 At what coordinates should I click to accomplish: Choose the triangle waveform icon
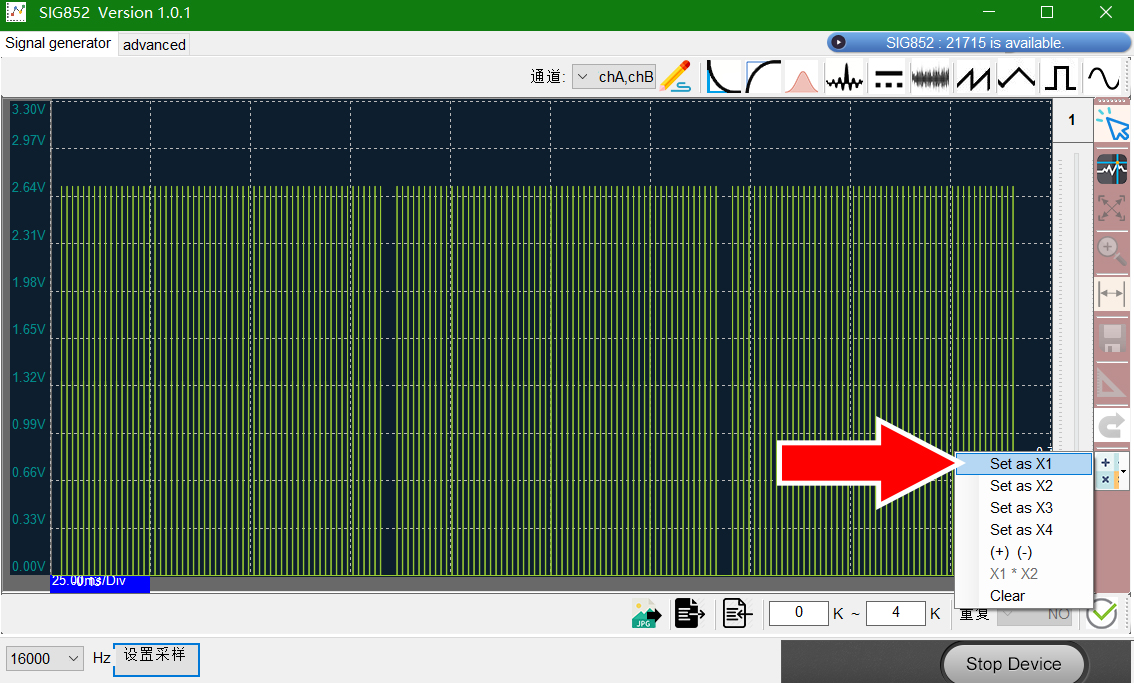pos(1016,77)
